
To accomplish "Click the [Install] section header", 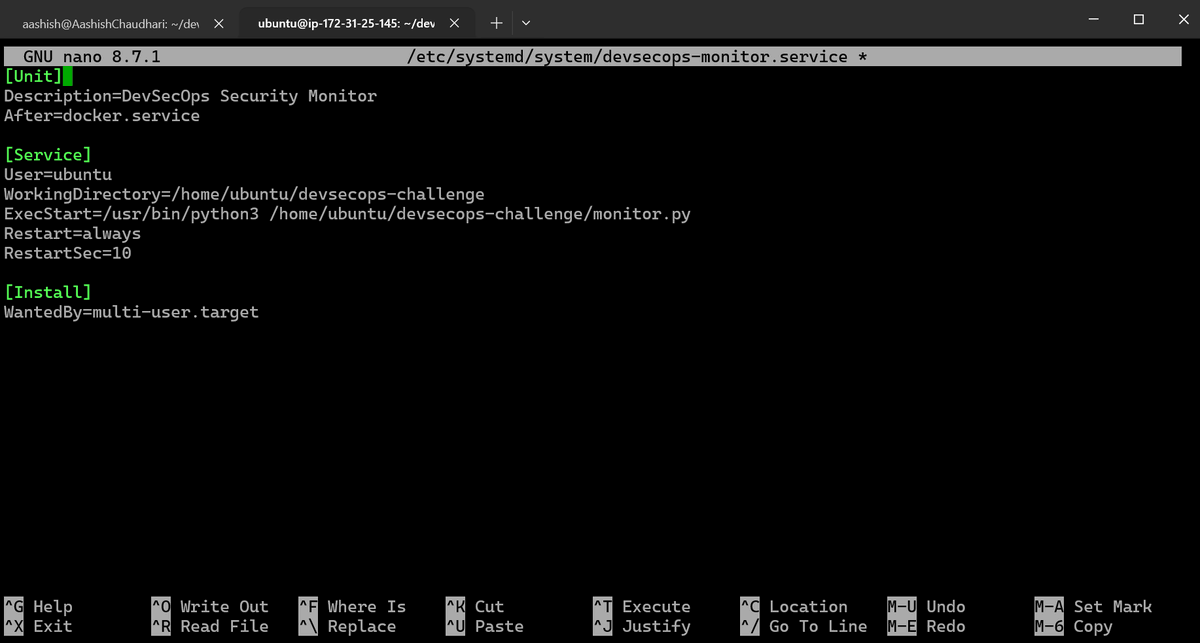I will 48,292.
